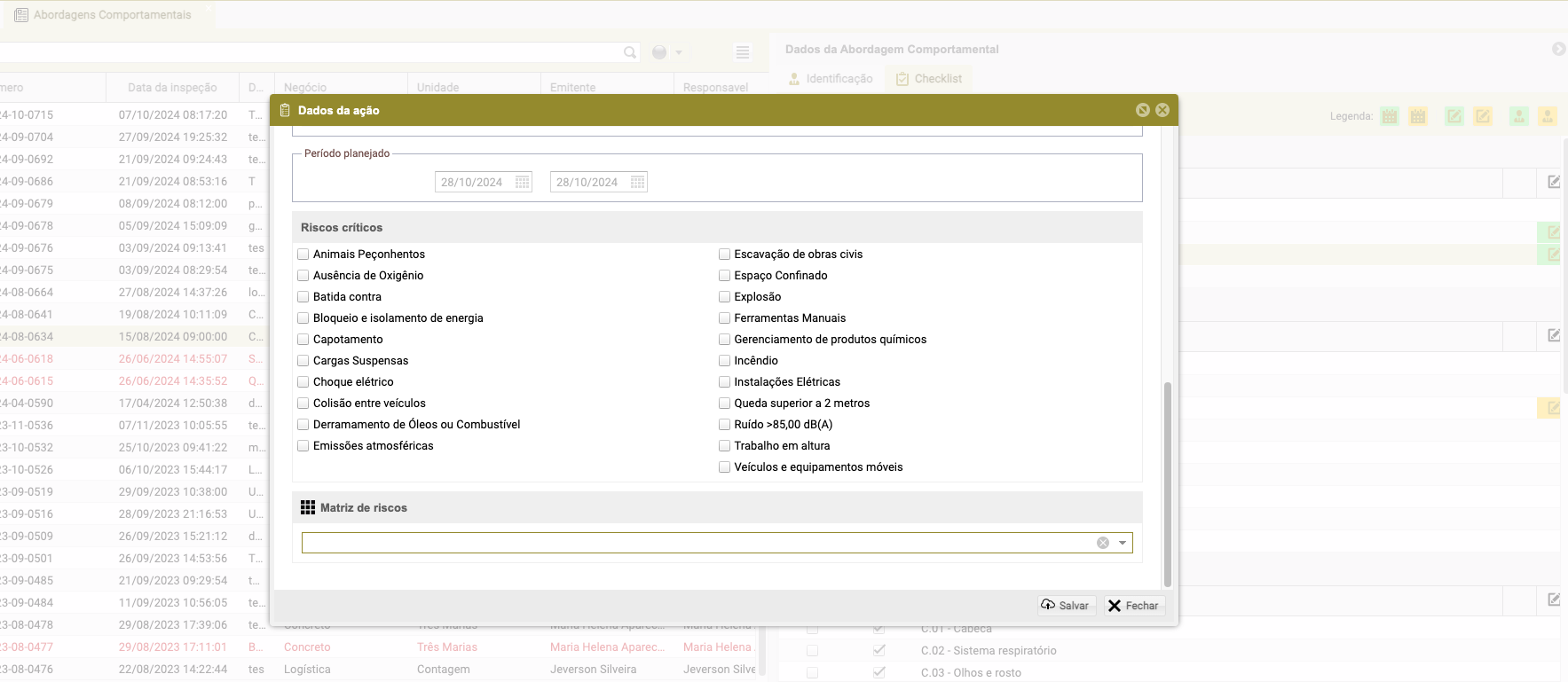Edit the planned end date field
The width and height of the screenshot is (1568, 682).
click(590, 183)
